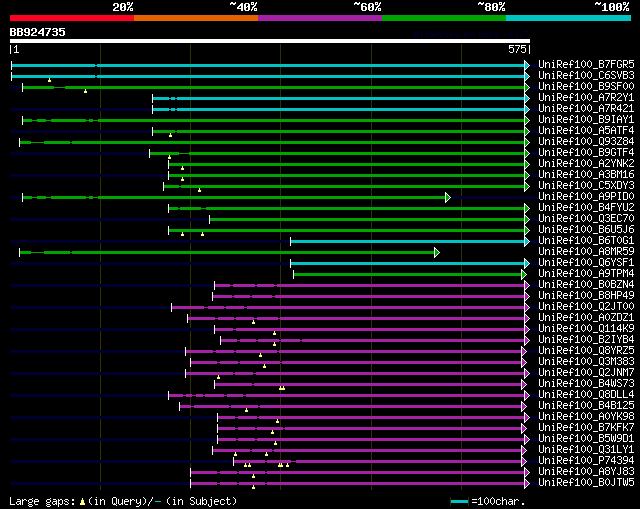Select the UniRef100_C5XDY3 label
640x509 pixels.
(x=586, y=186)
